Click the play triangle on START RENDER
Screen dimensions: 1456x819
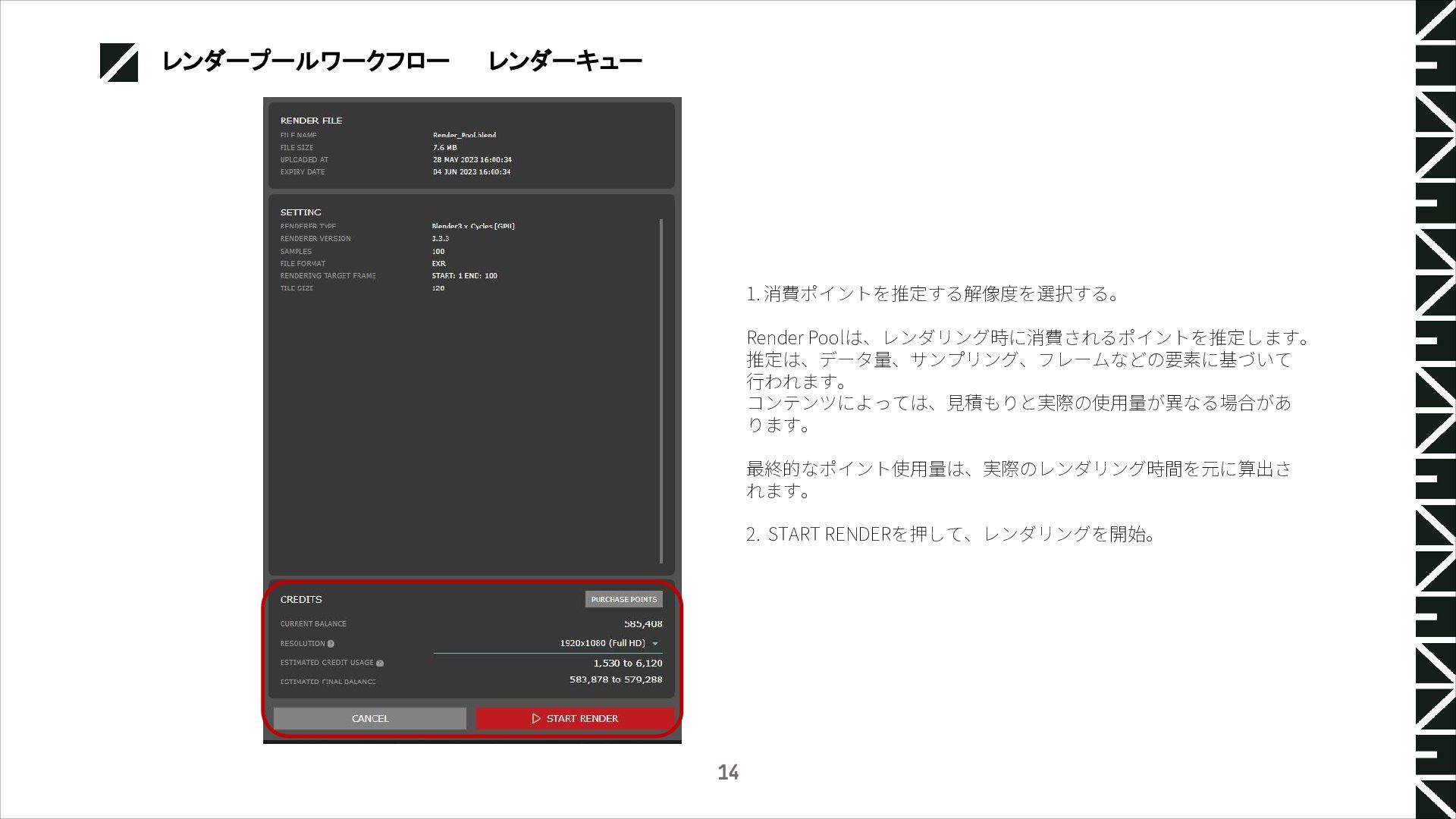click(536, 718)
